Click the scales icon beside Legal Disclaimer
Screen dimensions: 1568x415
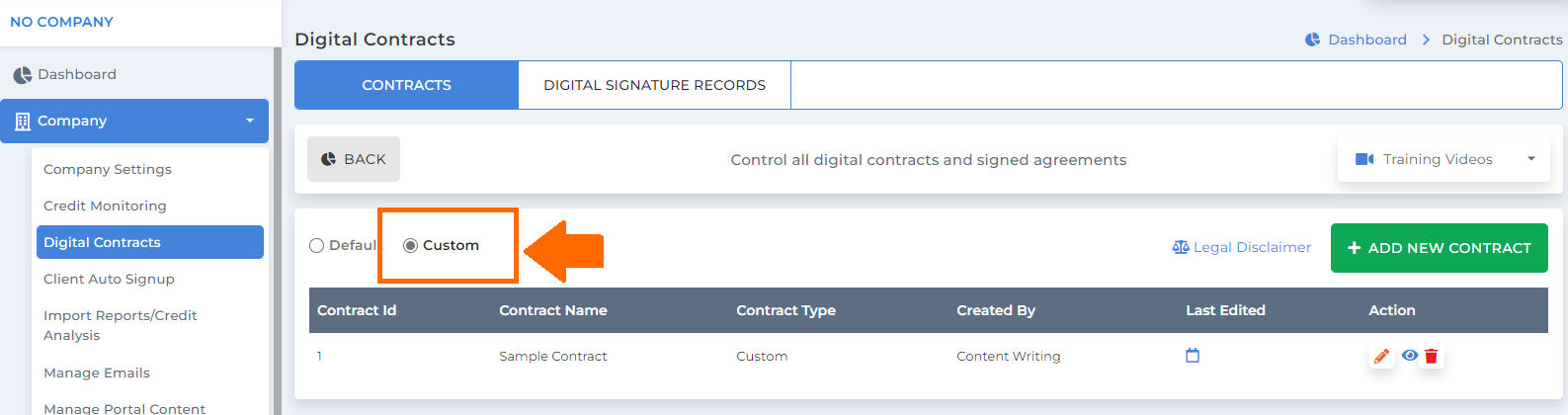(1181, 247)
